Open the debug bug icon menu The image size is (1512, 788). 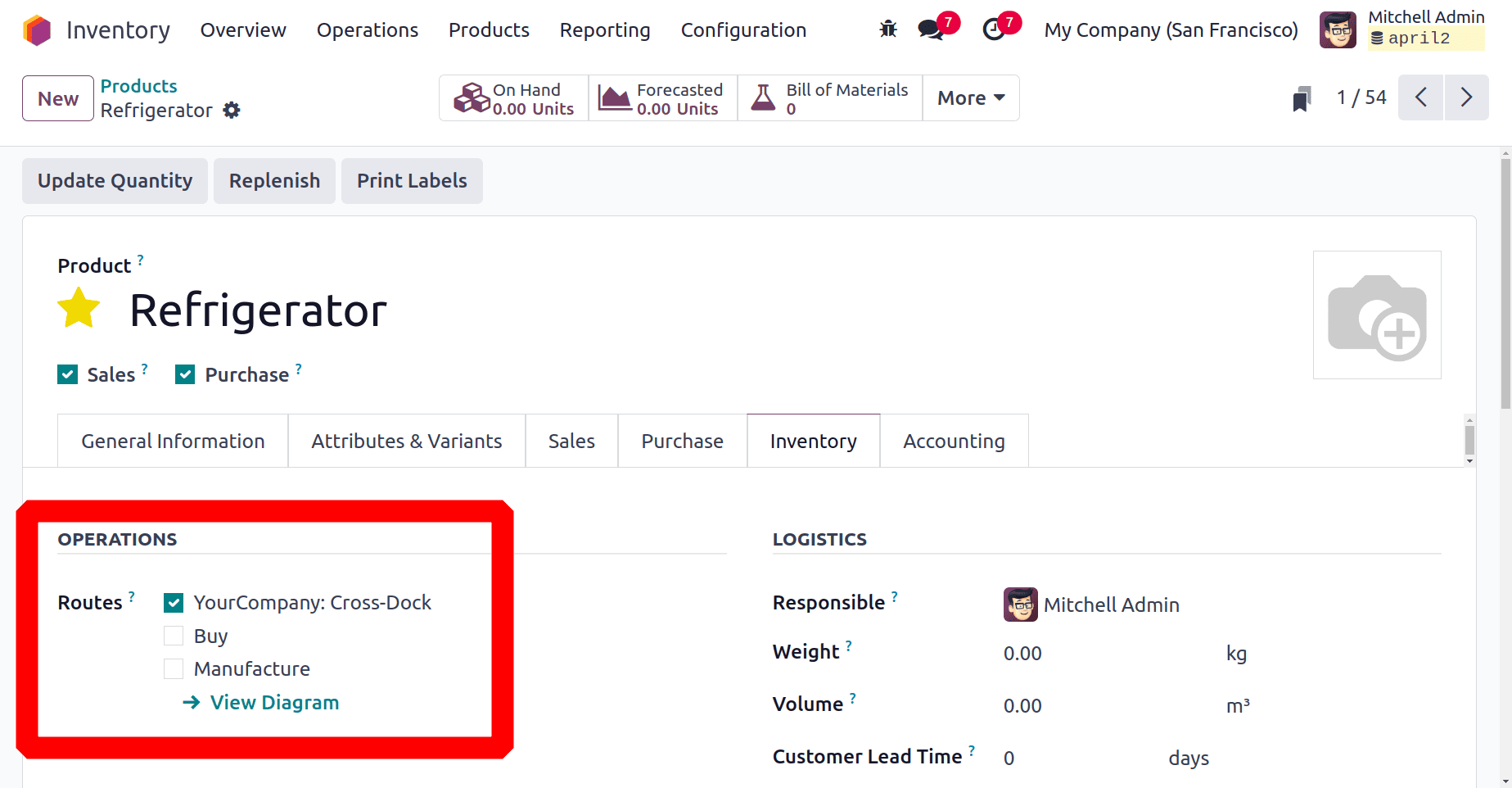[888, 29]
